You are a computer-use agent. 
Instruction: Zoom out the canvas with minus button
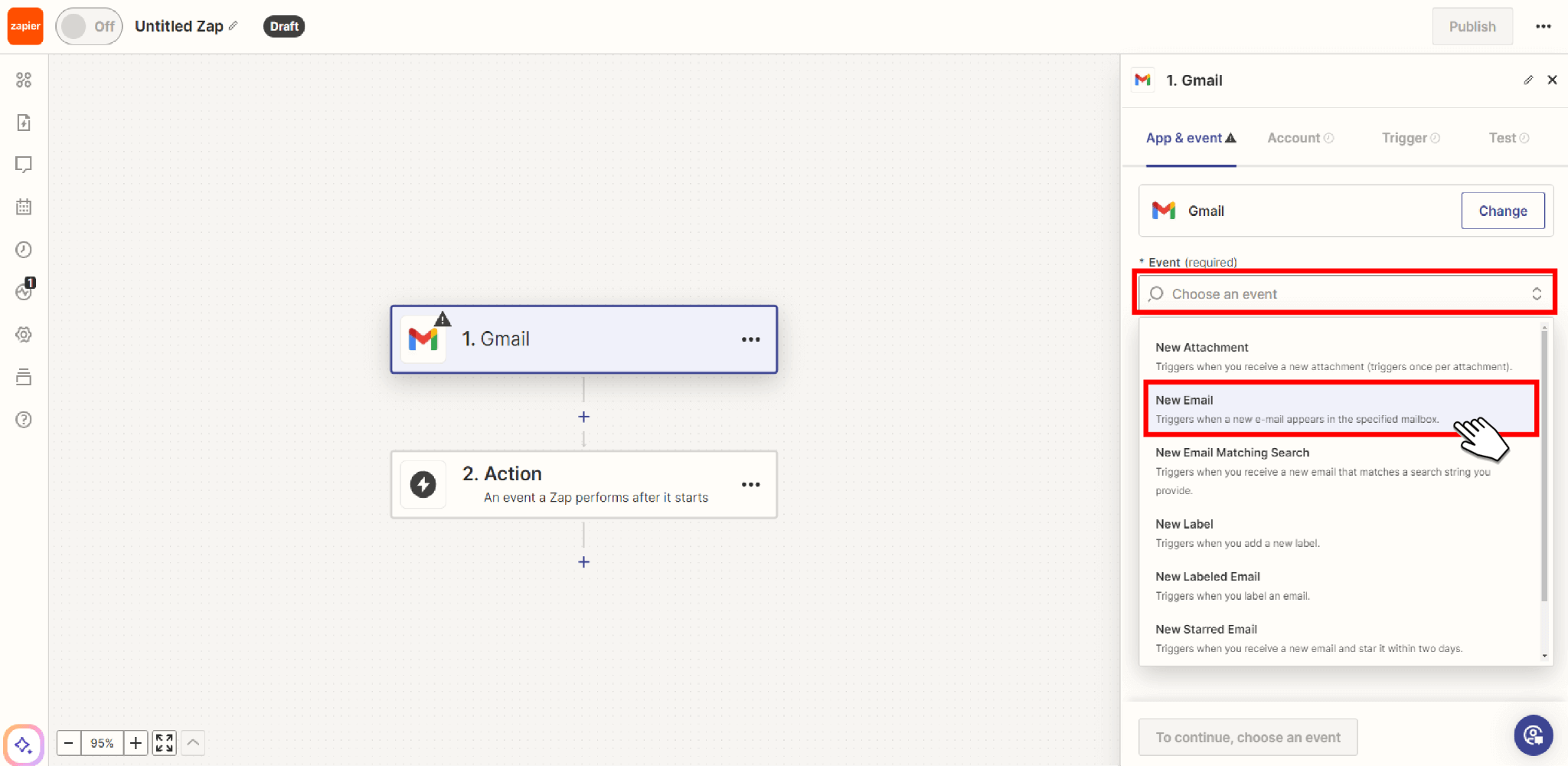pos(68,743)
